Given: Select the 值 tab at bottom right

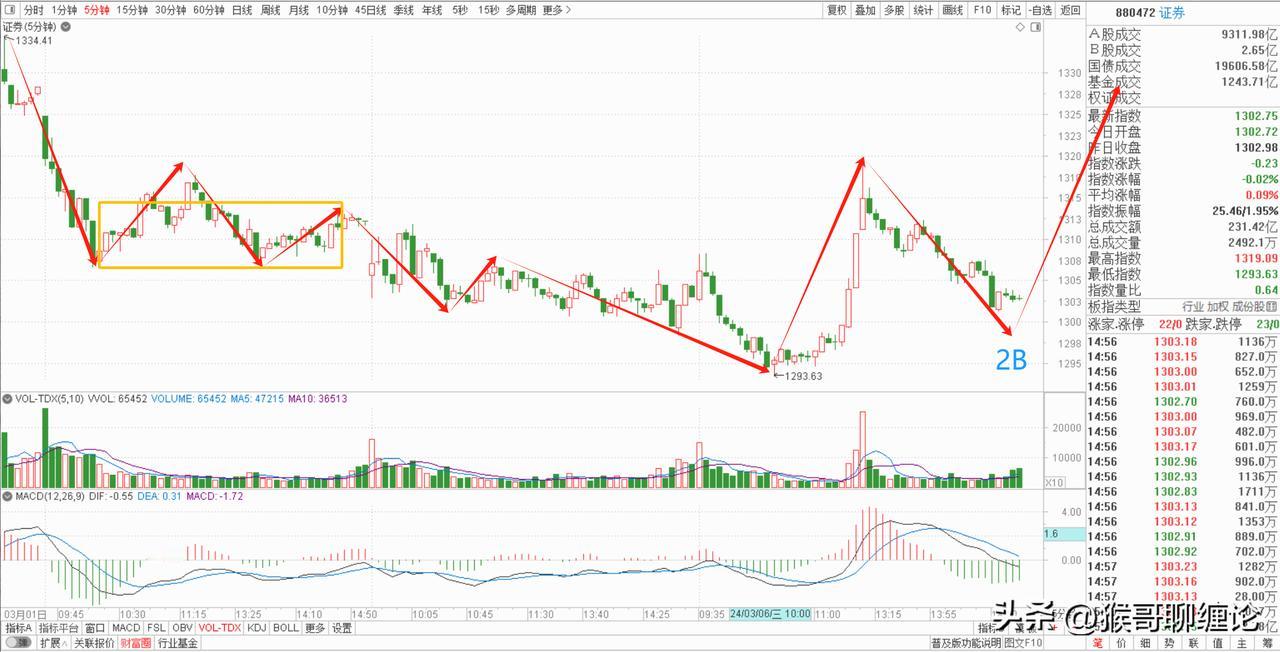Looking at the screenshot, I should pos(1219,644).
